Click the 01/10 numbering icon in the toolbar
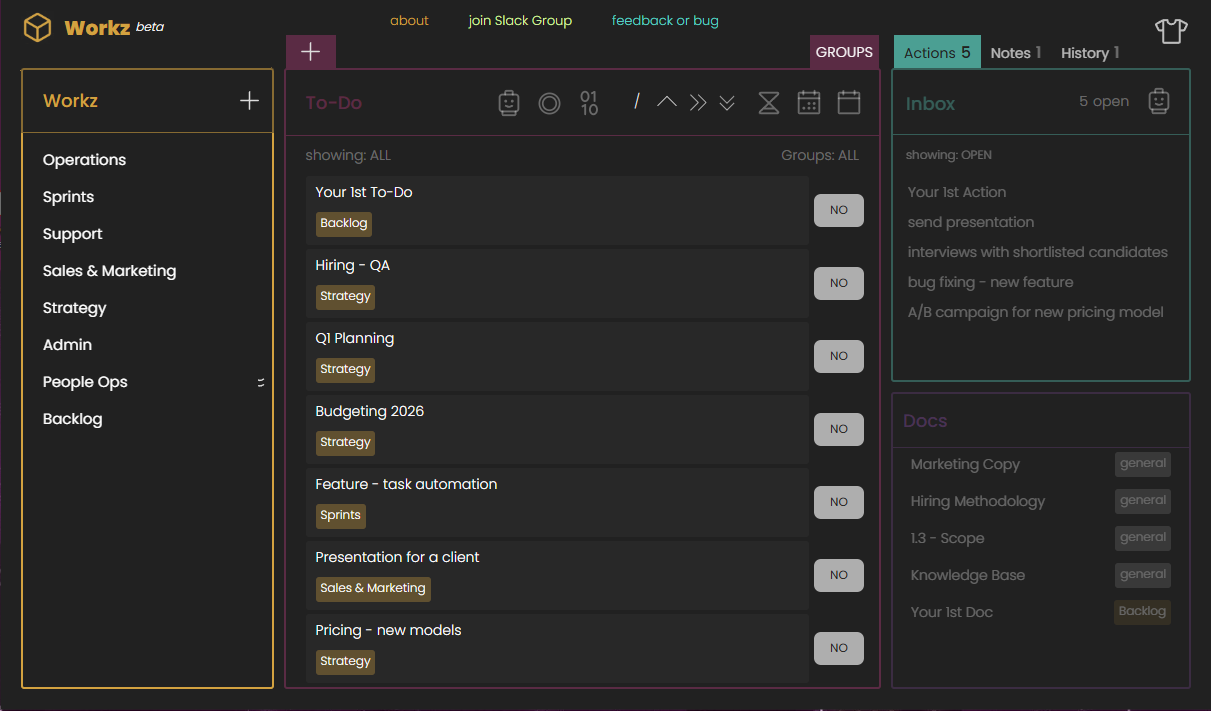The width and height of the screenshot is (1211, 711). coord(589,102)
